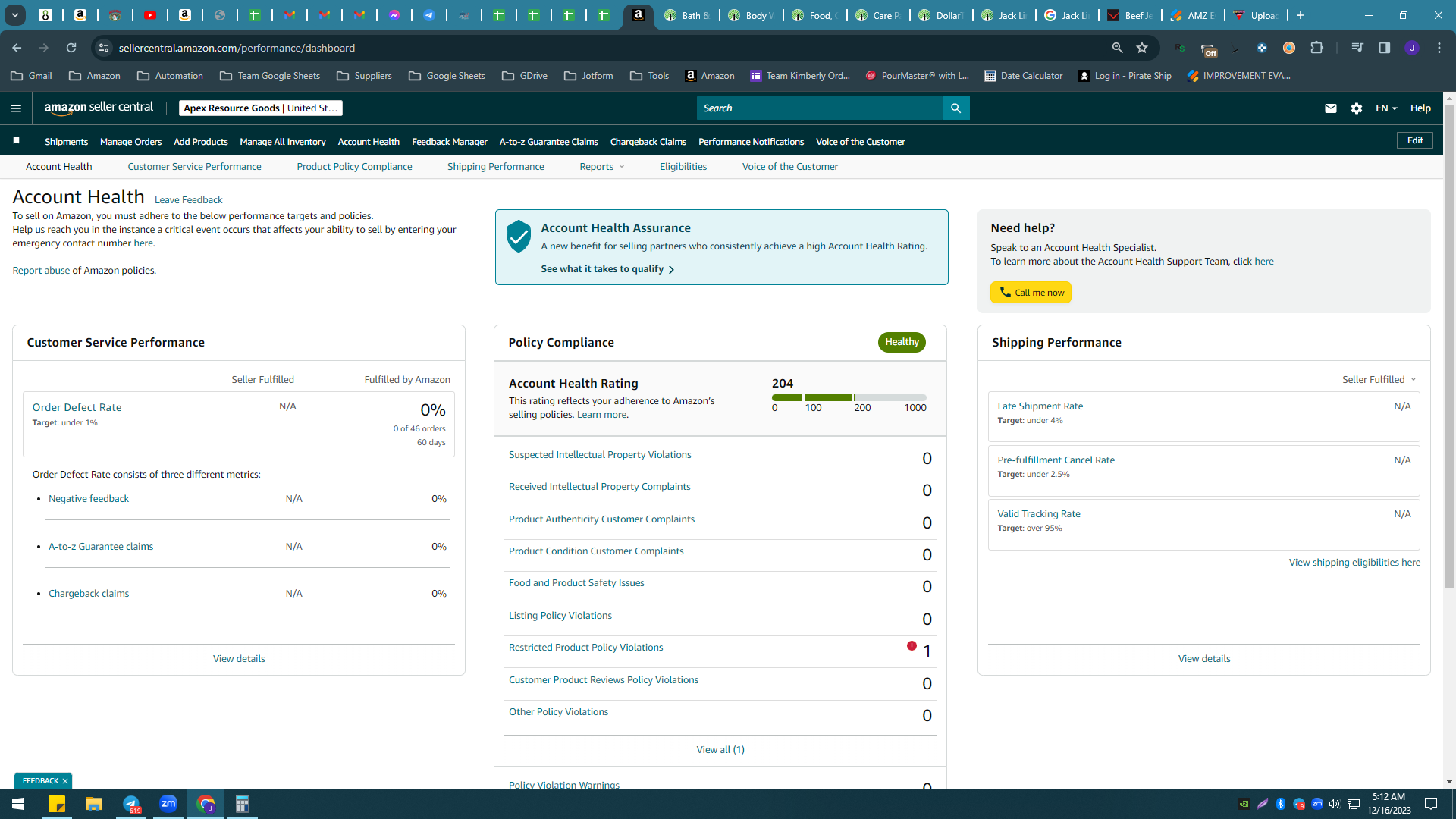Click the page vertical scrollbar
The image size is (1456, 819).
point(1449,347)
